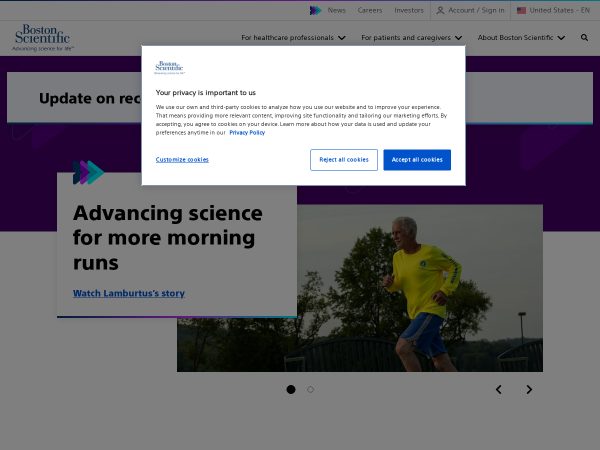Expand About Boston Scientific menu
Screen dimensions: 600x450
coord(521,38)
